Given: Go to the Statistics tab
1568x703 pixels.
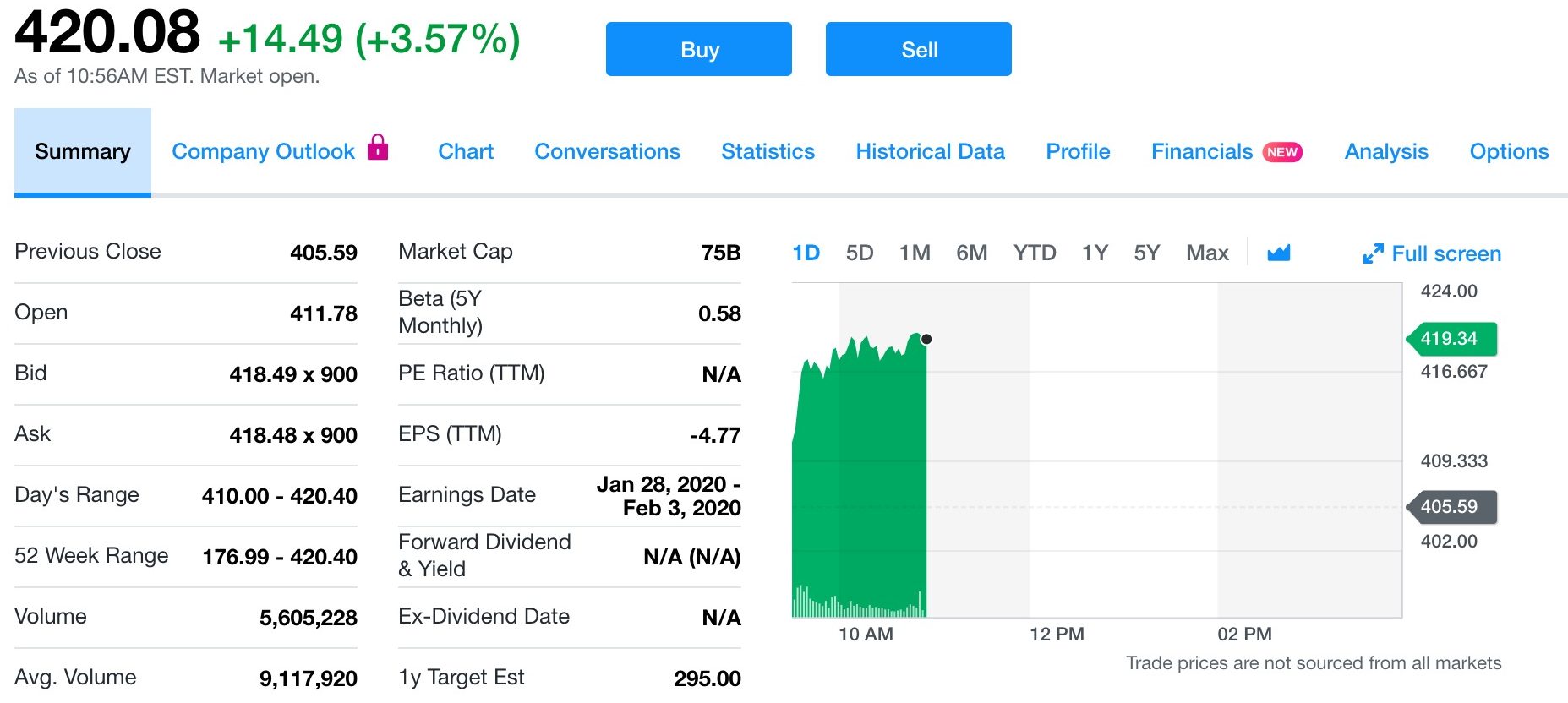Looking at the screenshot, I should tap(768, 152).
